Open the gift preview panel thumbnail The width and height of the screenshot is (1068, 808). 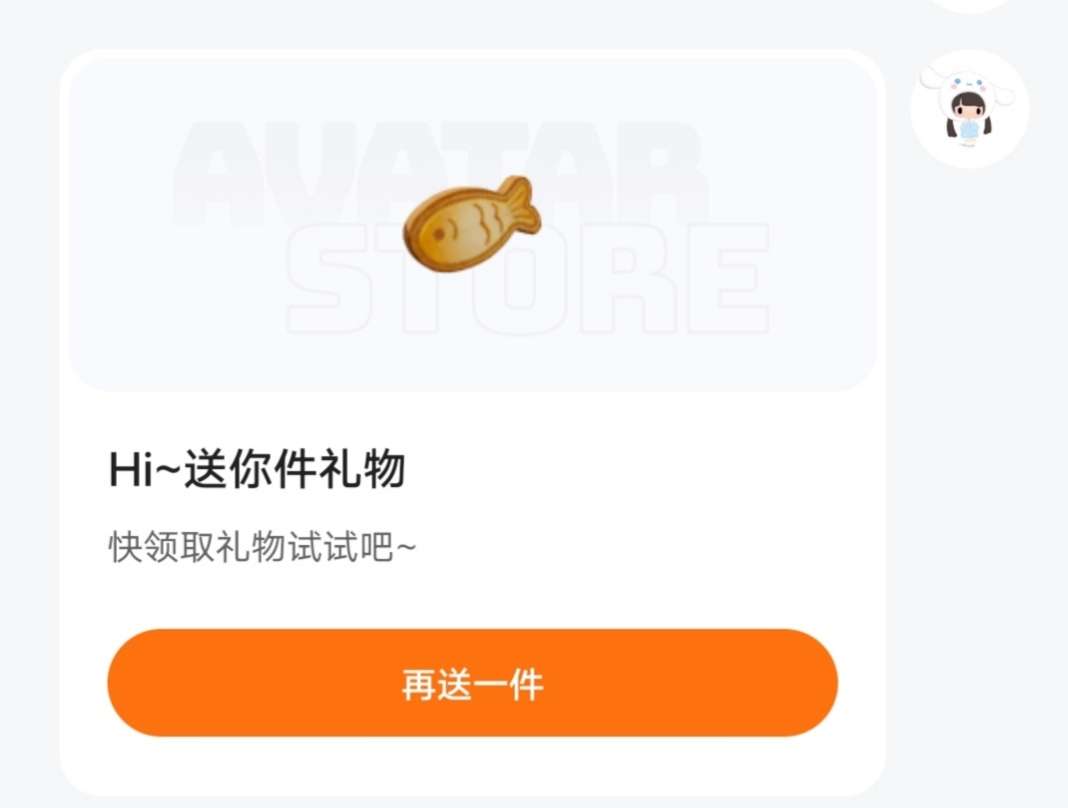click(x=472, y=225)
